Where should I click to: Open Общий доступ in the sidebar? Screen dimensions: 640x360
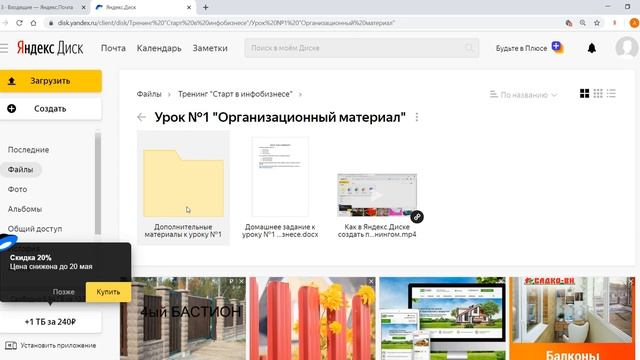[x=35, y=229]
